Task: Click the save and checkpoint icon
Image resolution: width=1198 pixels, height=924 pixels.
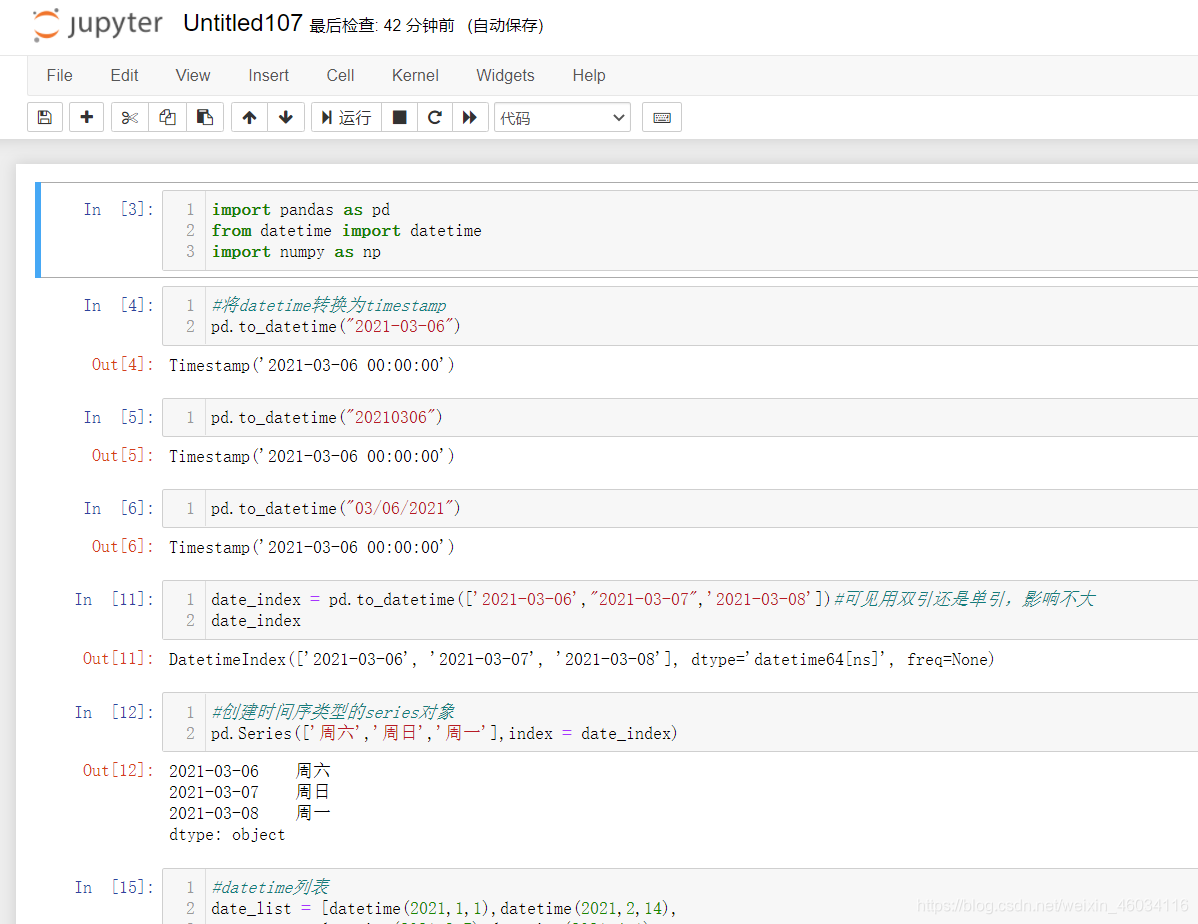Action: tap(45, 117)
